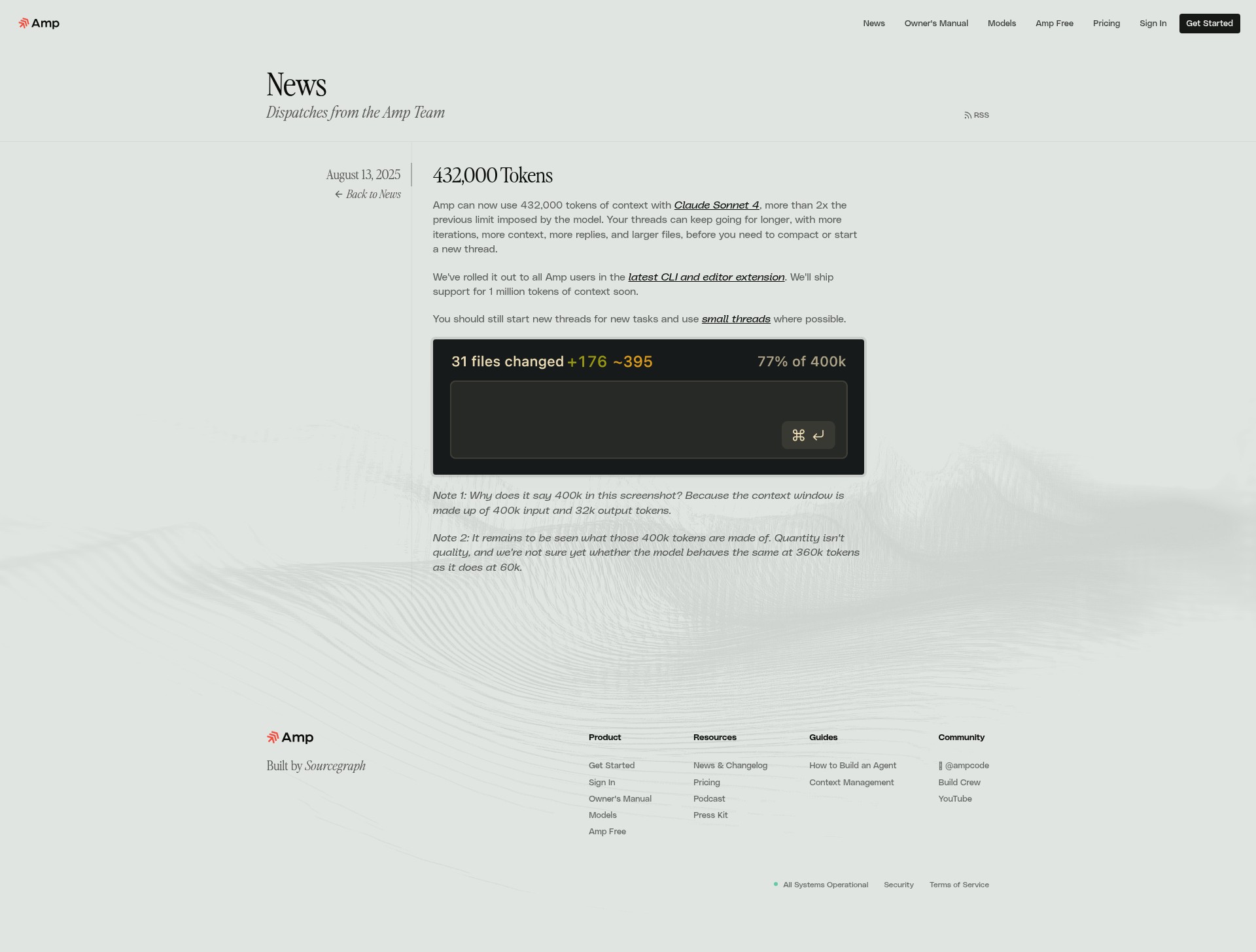This screenshot has width=1256, height=952.
Task: Open How to Build an Agent guide
Action: (x=852, y=766)
